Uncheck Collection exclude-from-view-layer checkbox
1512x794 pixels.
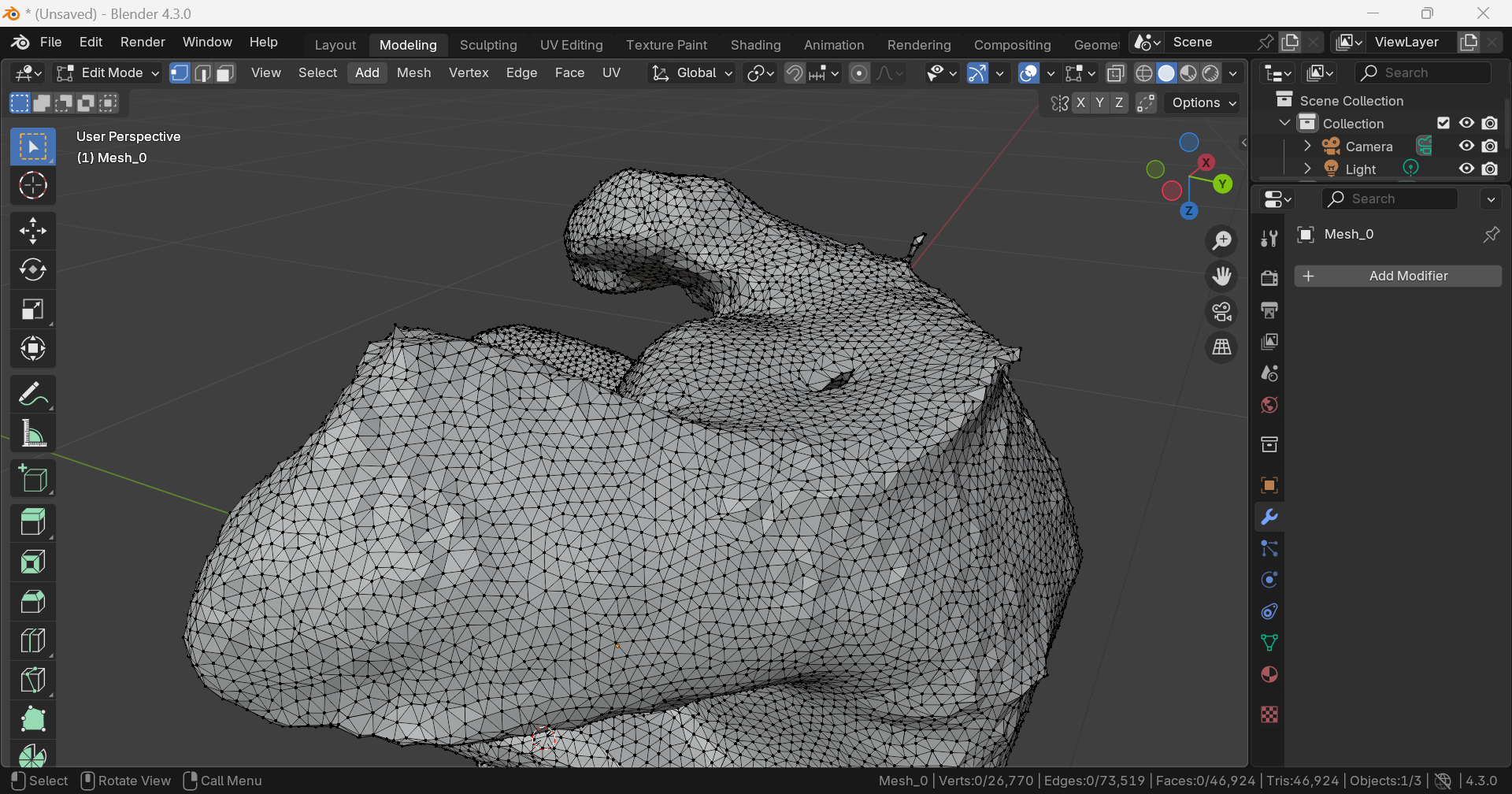click(1443, 124)
